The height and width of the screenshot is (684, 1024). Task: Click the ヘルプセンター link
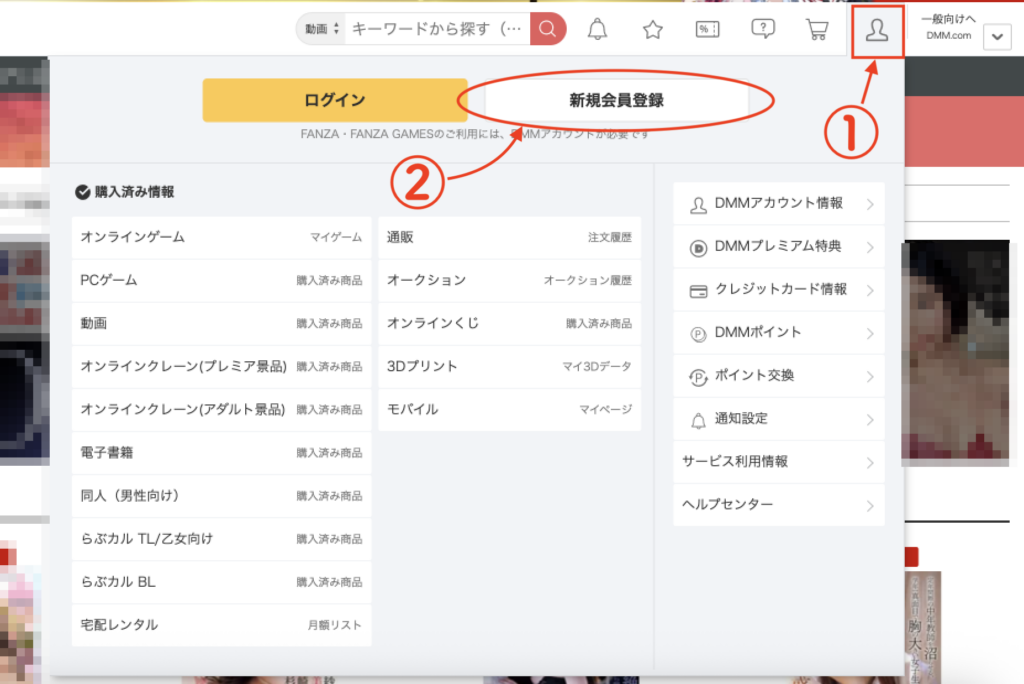tap(778, 505)
